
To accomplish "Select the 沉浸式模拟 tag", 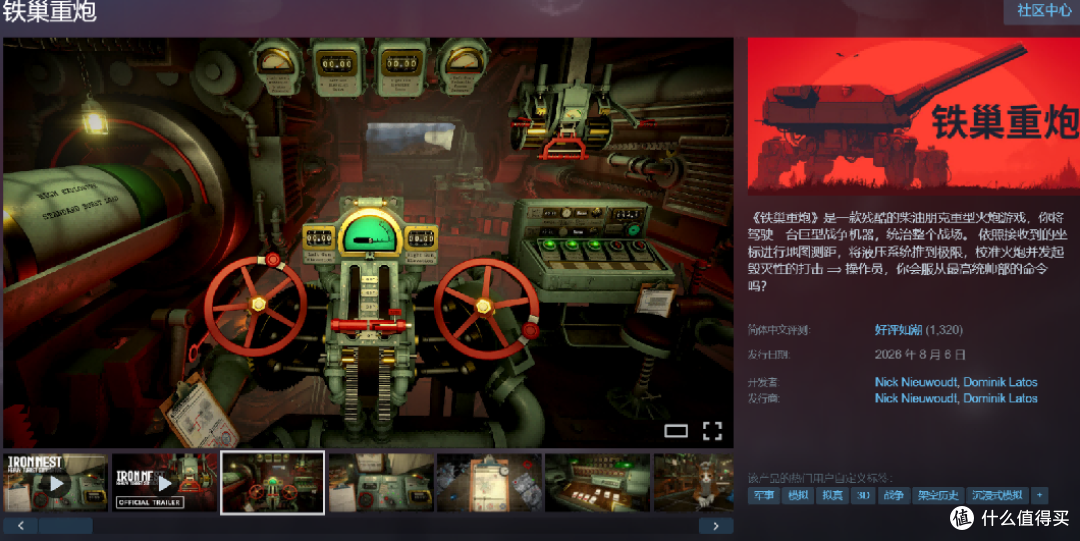I will [x=997, y=495].
